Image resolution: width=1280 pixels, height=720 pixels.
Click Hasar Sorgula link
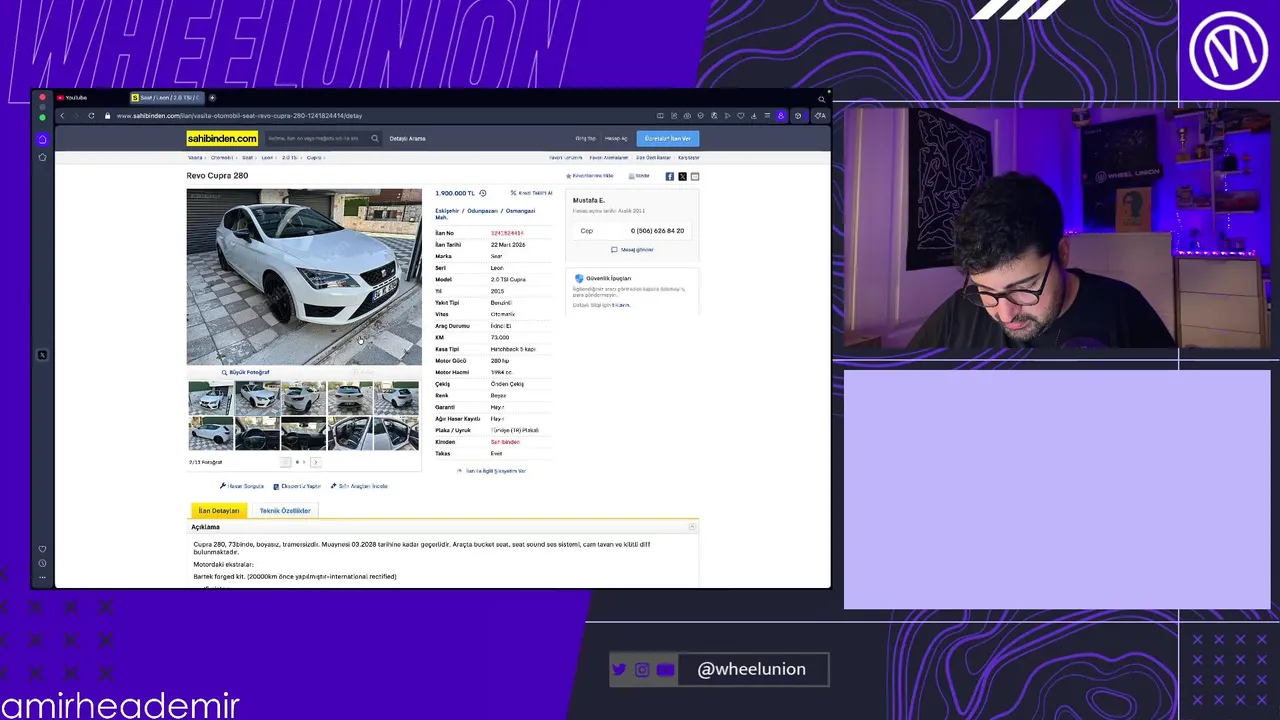(x=242, y=486)
